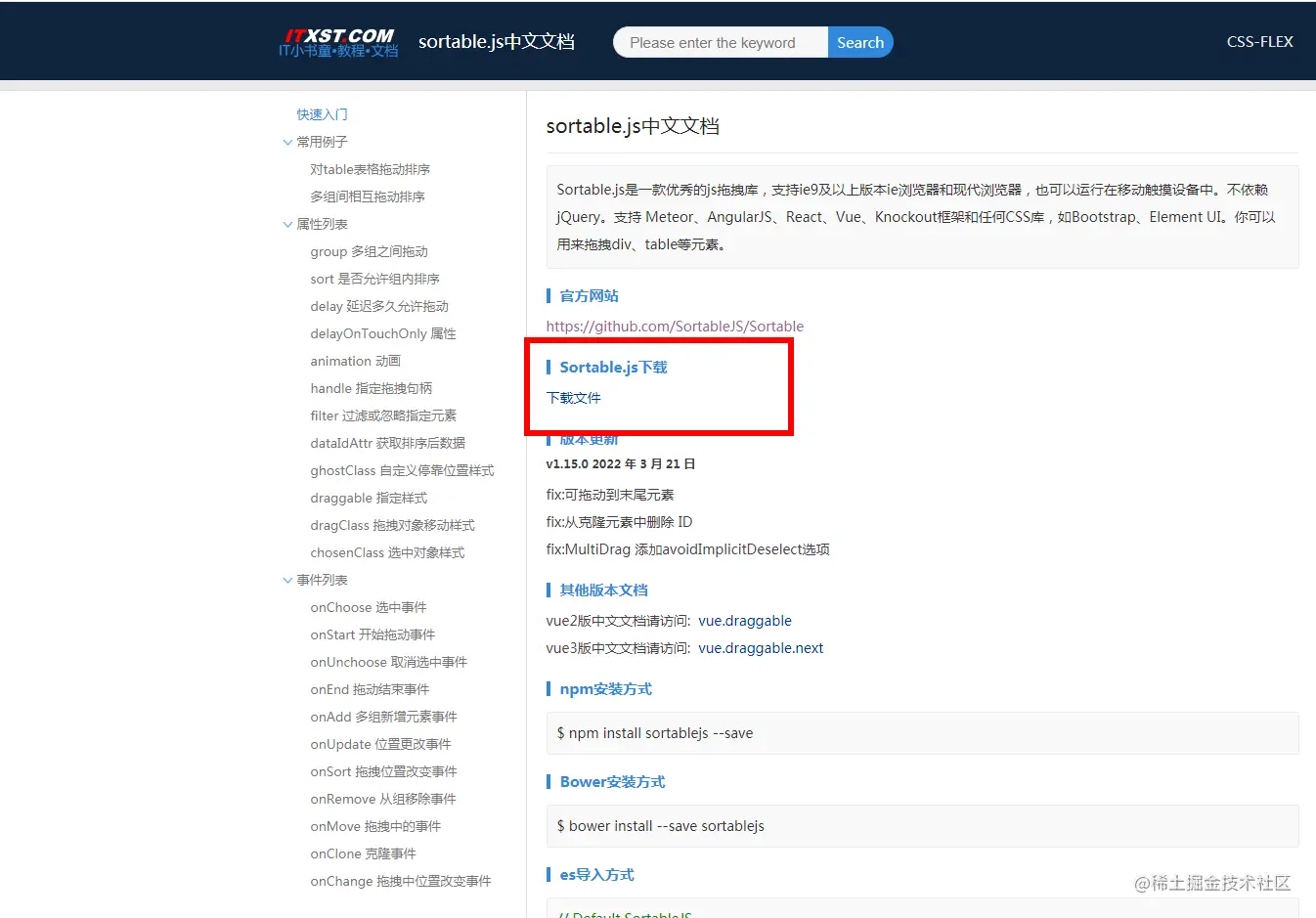Screen dimensions: 1316x918
Task: Click the avoidImplicitDeselect changelog line
Action: [687, 549]
